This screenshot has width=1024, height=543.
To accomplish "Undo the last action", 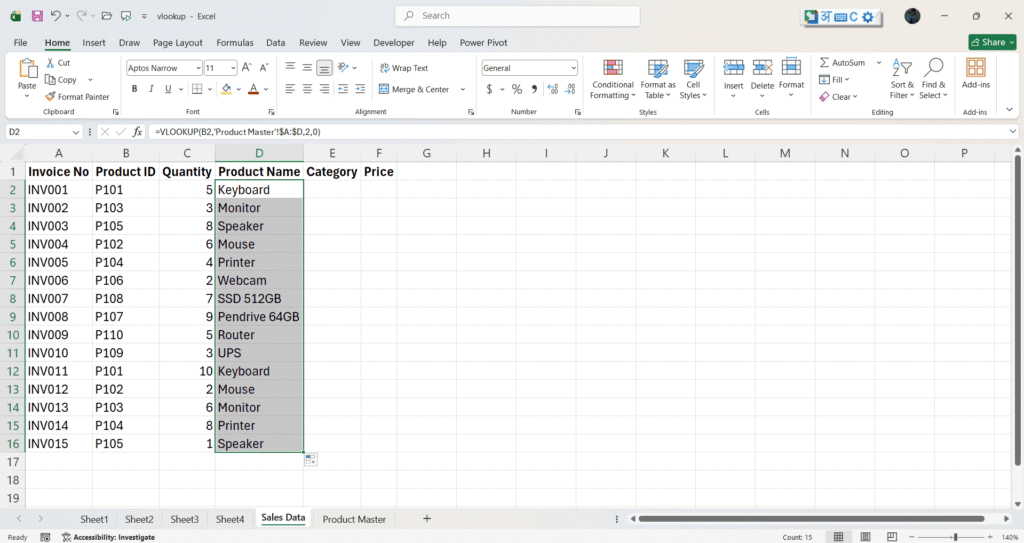I will 56,16.
